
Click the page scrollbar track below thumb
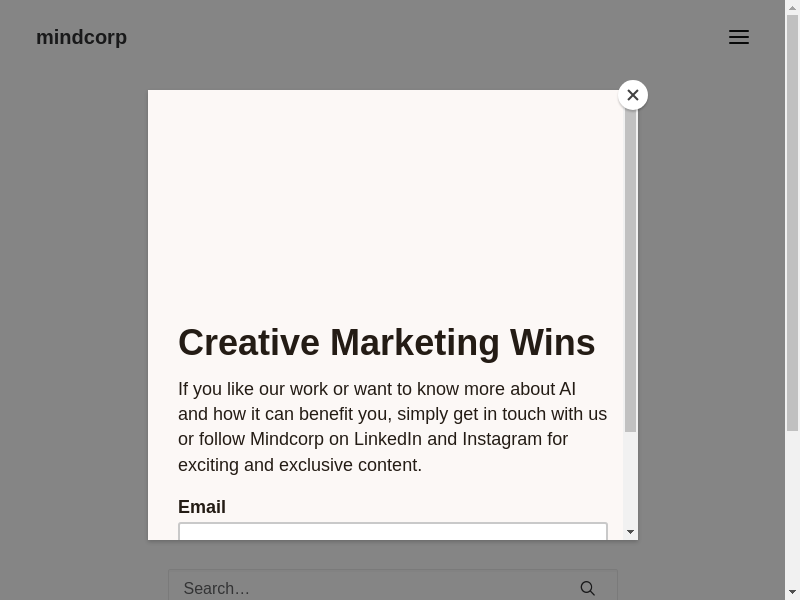(x=792, y=510)
